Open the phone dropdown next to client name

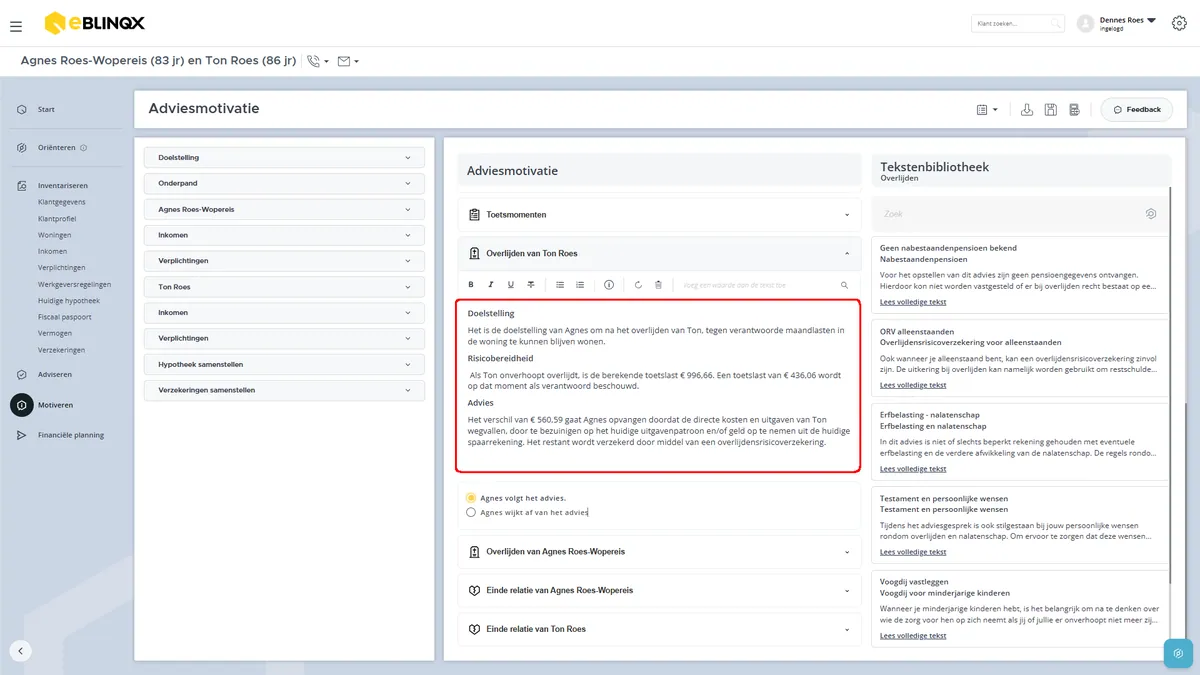click(x=318, y=61)
